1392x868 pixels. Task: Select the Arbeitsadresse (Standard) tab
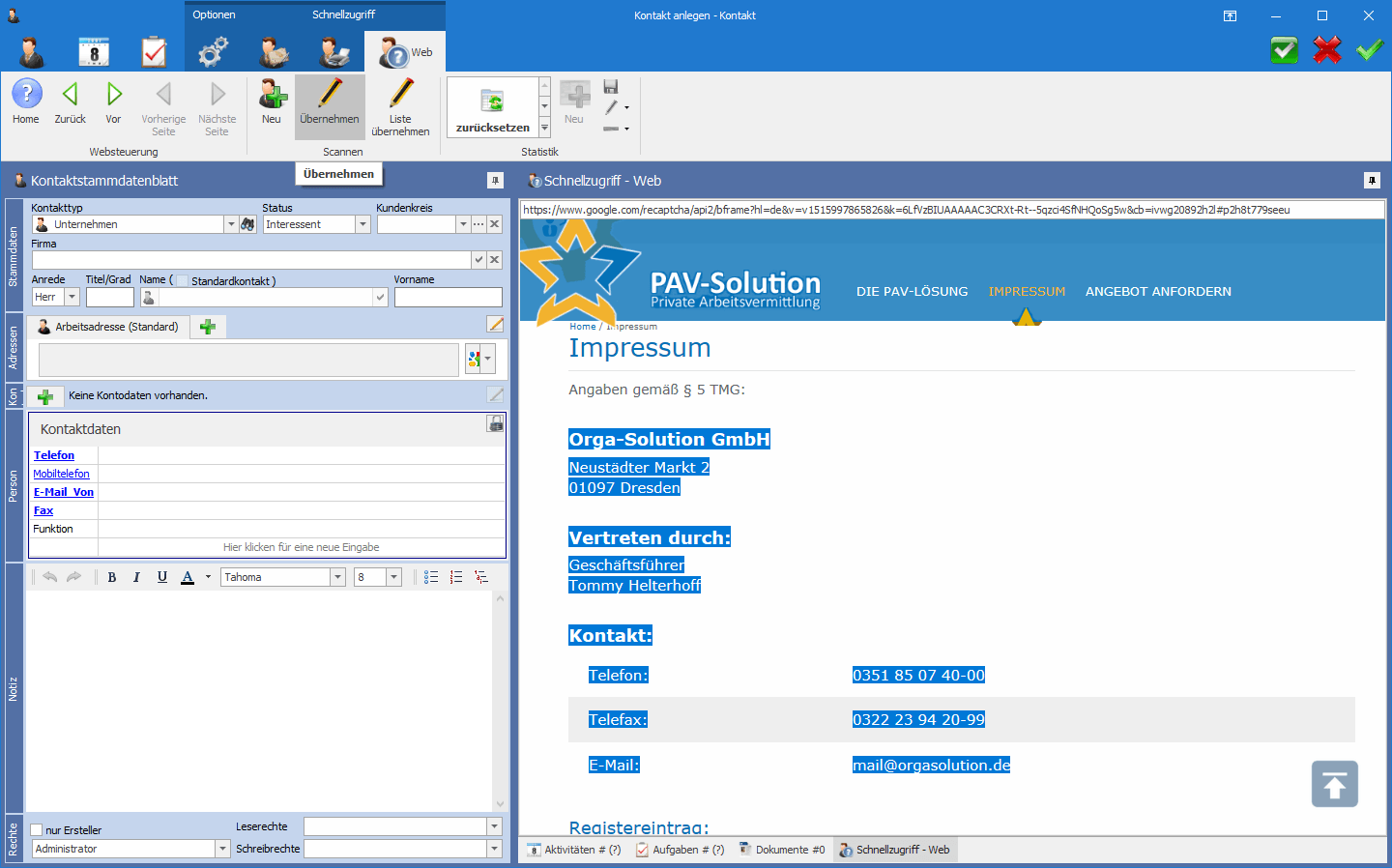(108, 327)
